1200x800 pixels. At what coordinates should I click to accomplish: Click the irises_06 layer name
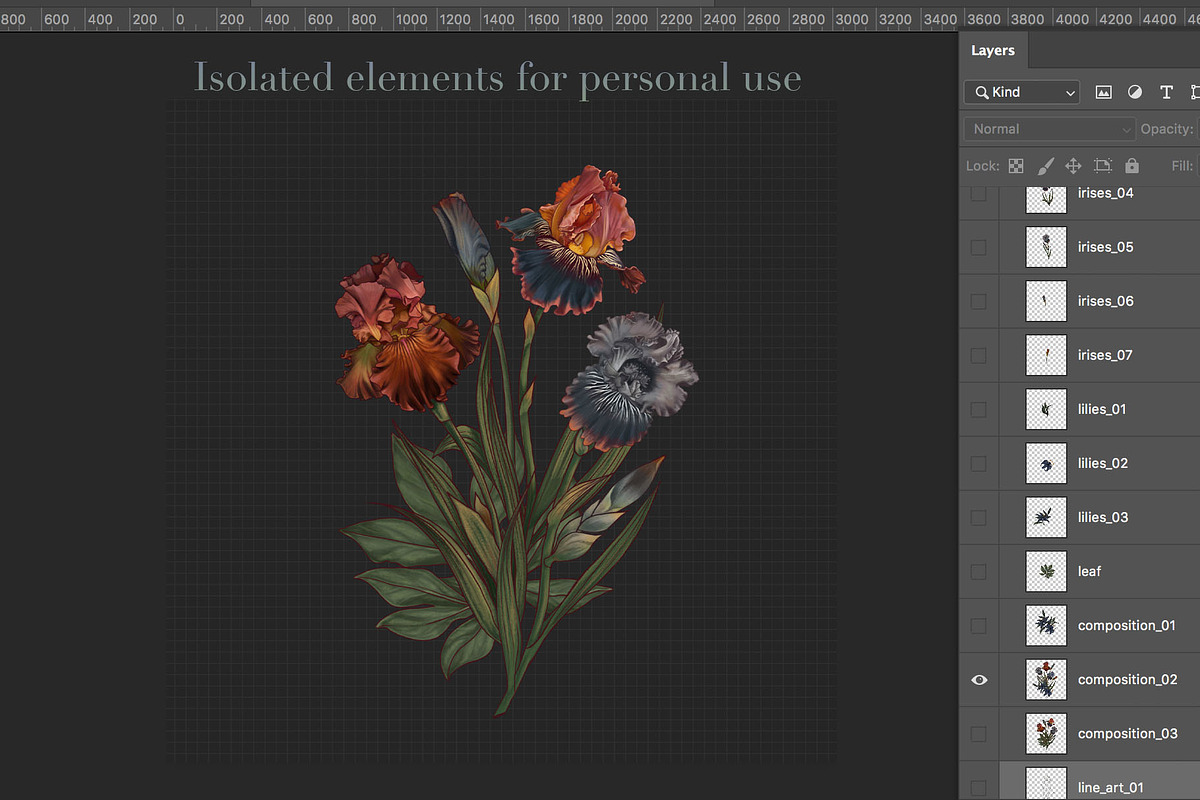(x=1106, y=301)
